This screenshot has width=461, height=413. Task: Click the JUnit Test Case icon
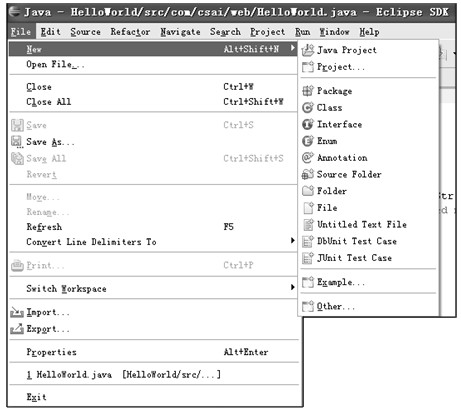tap(308, 258)
